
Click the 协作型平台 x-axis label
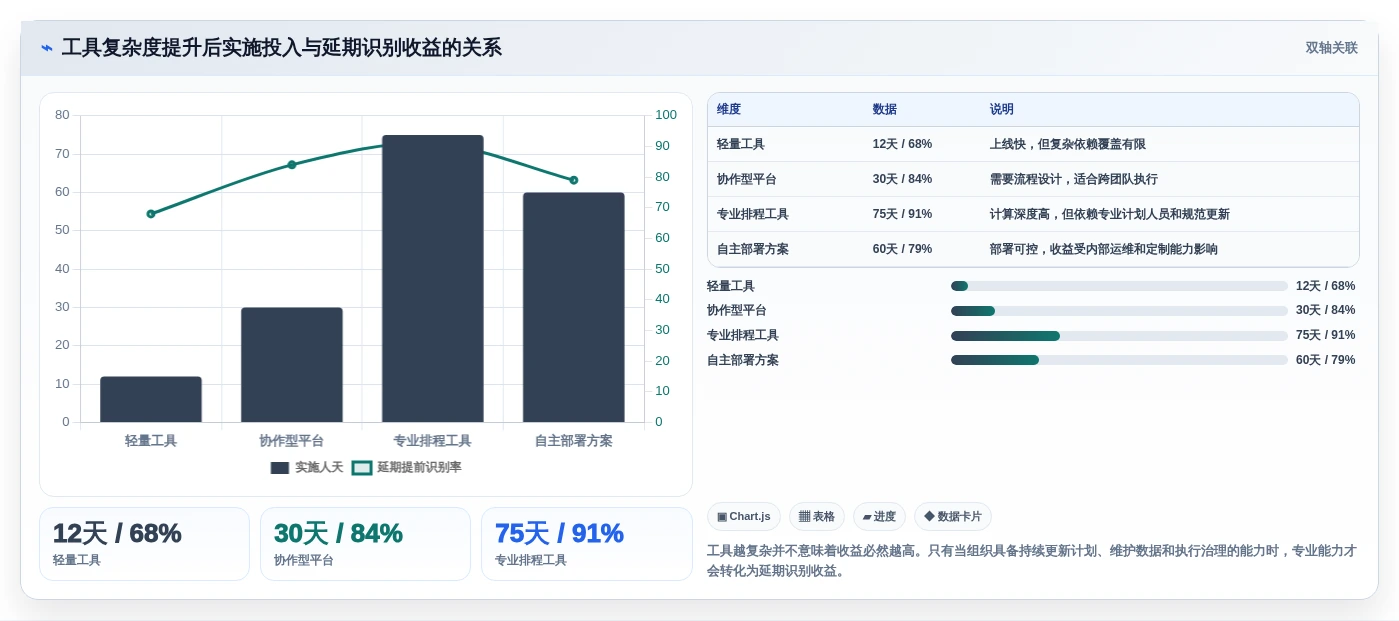click(x=292, y=441)
